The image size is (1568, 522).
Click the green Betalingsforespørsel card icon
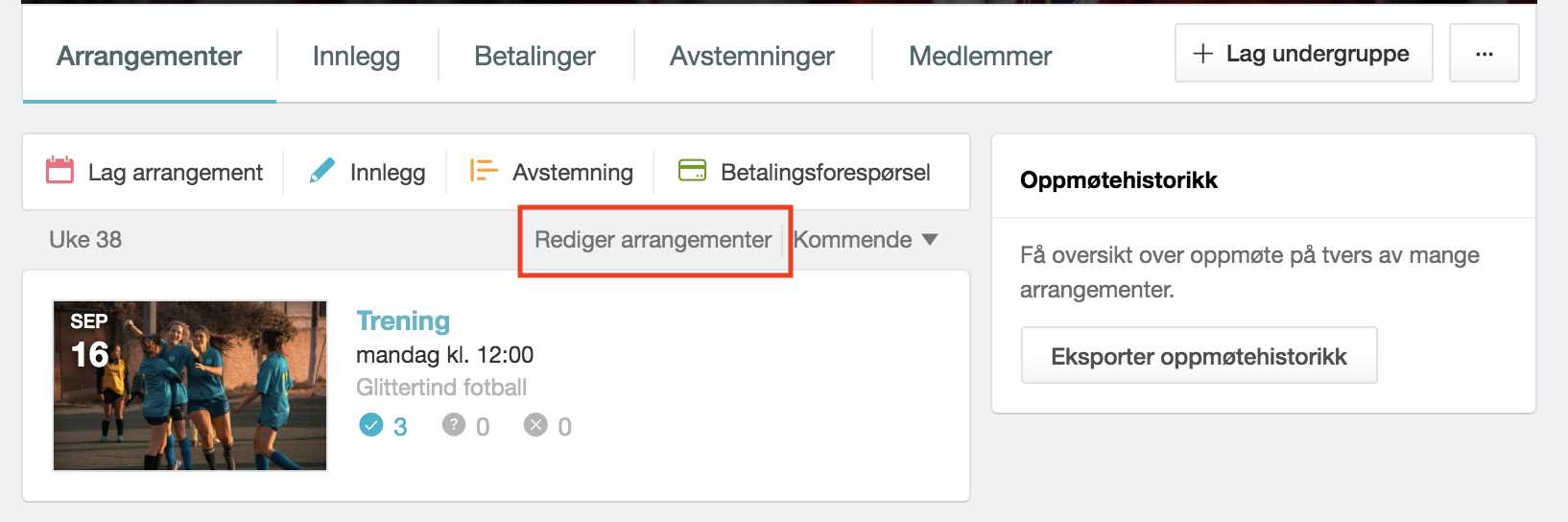coord(692,171)
